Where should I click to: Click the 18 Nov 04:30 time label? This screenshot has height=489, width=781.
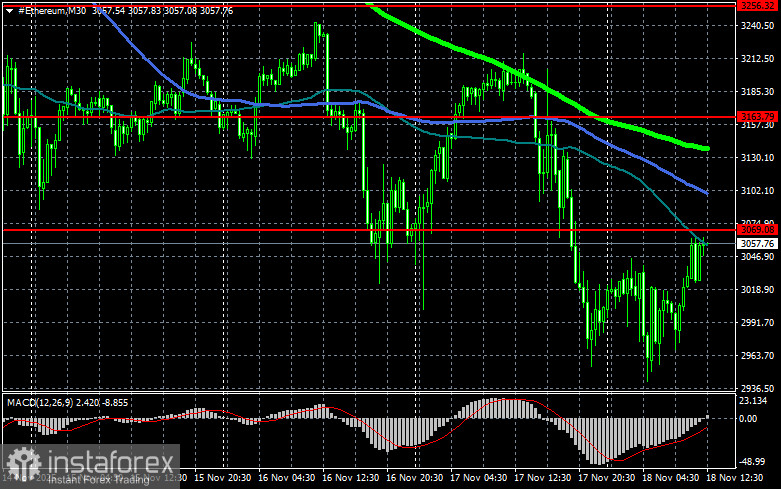670,478
